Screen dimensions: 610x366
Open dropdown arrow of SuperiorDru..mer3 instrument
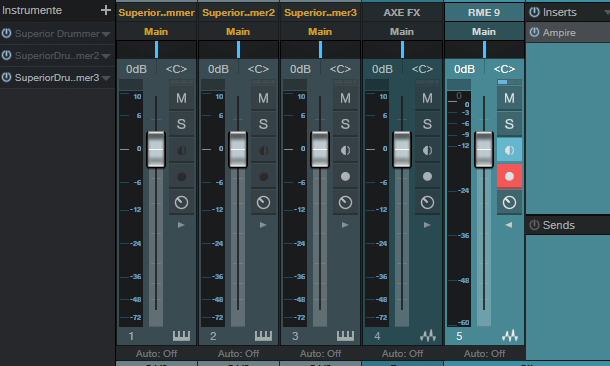(106, 78)
